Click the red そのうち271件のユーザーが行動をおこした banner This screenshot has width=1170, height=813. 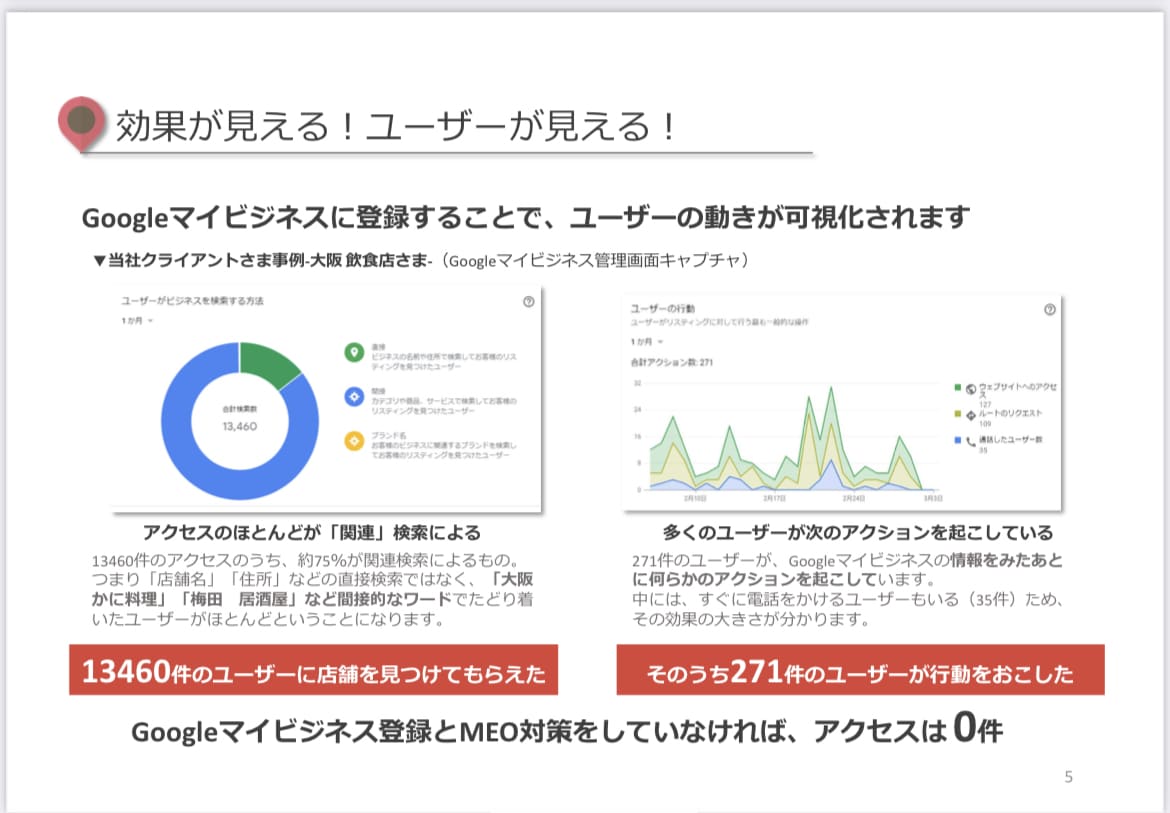[x=860, y=670]
